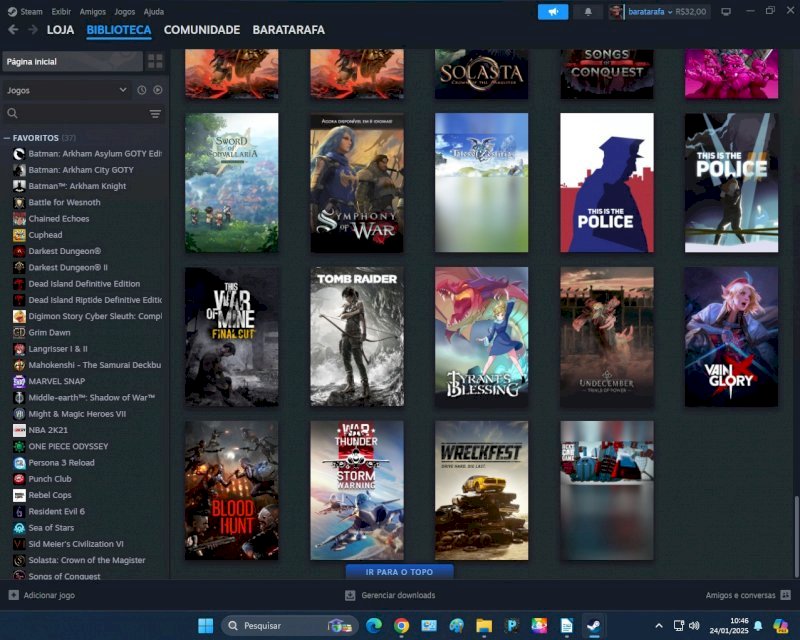800x640 pixels.
Task: Go forward with the right arrow
Action: 33,30
